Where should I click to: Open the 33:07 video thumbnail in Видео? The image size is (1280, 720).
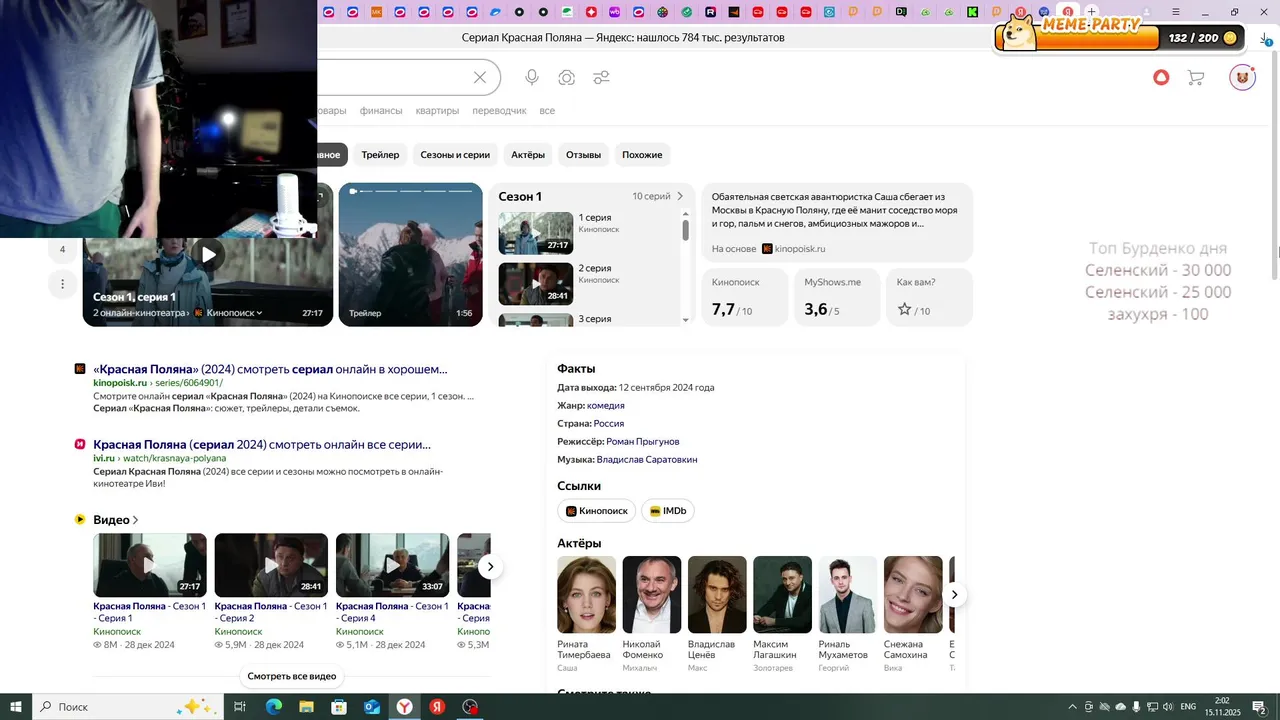[392, 565]
